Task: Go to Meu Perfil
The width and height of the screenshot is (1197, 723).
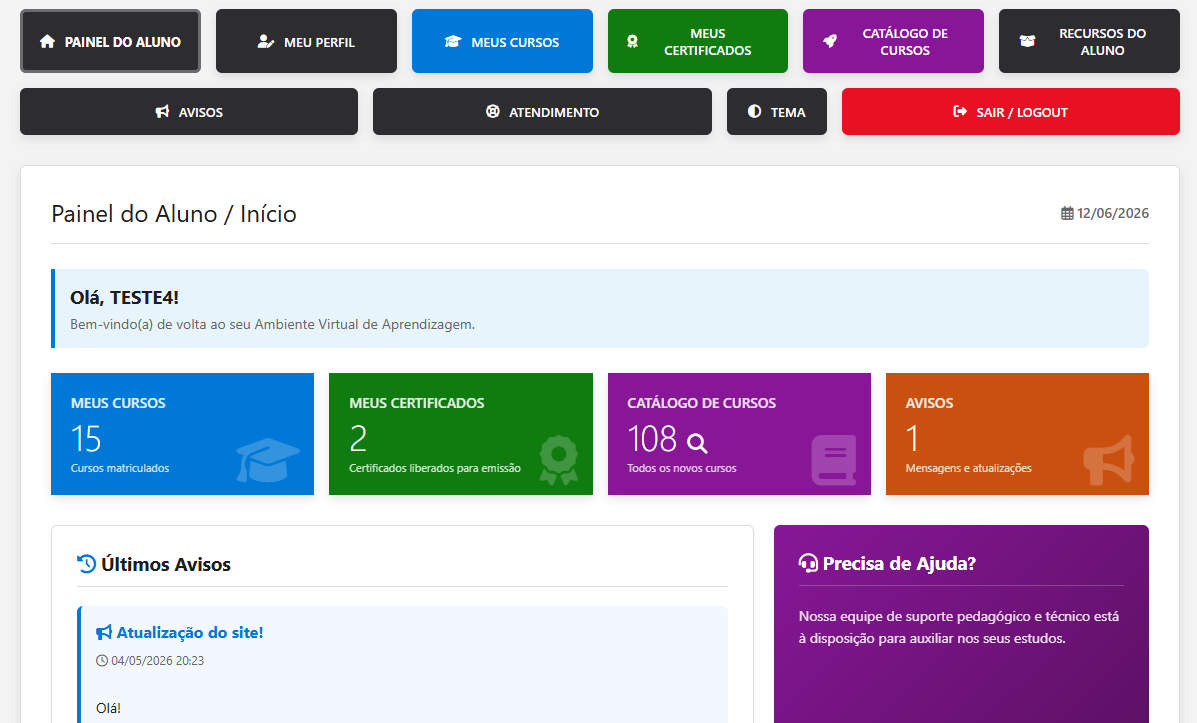Action: coord(306,41)
